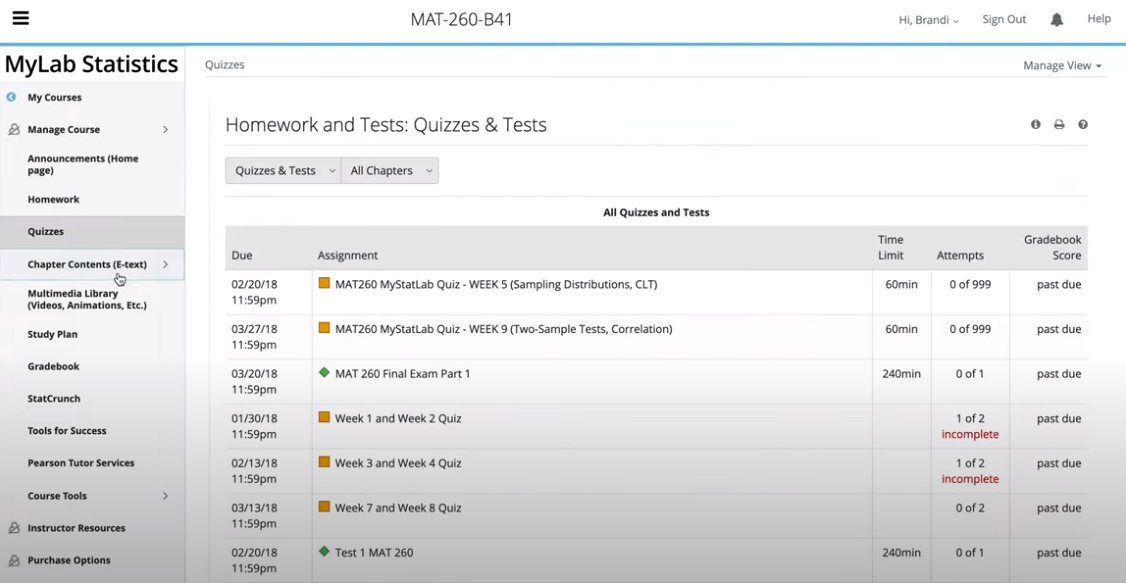This screenshot has width=1126, height=583.
Task: Click the green diamond icon for Final Exam Part 1
Action: tap(324, 373)
